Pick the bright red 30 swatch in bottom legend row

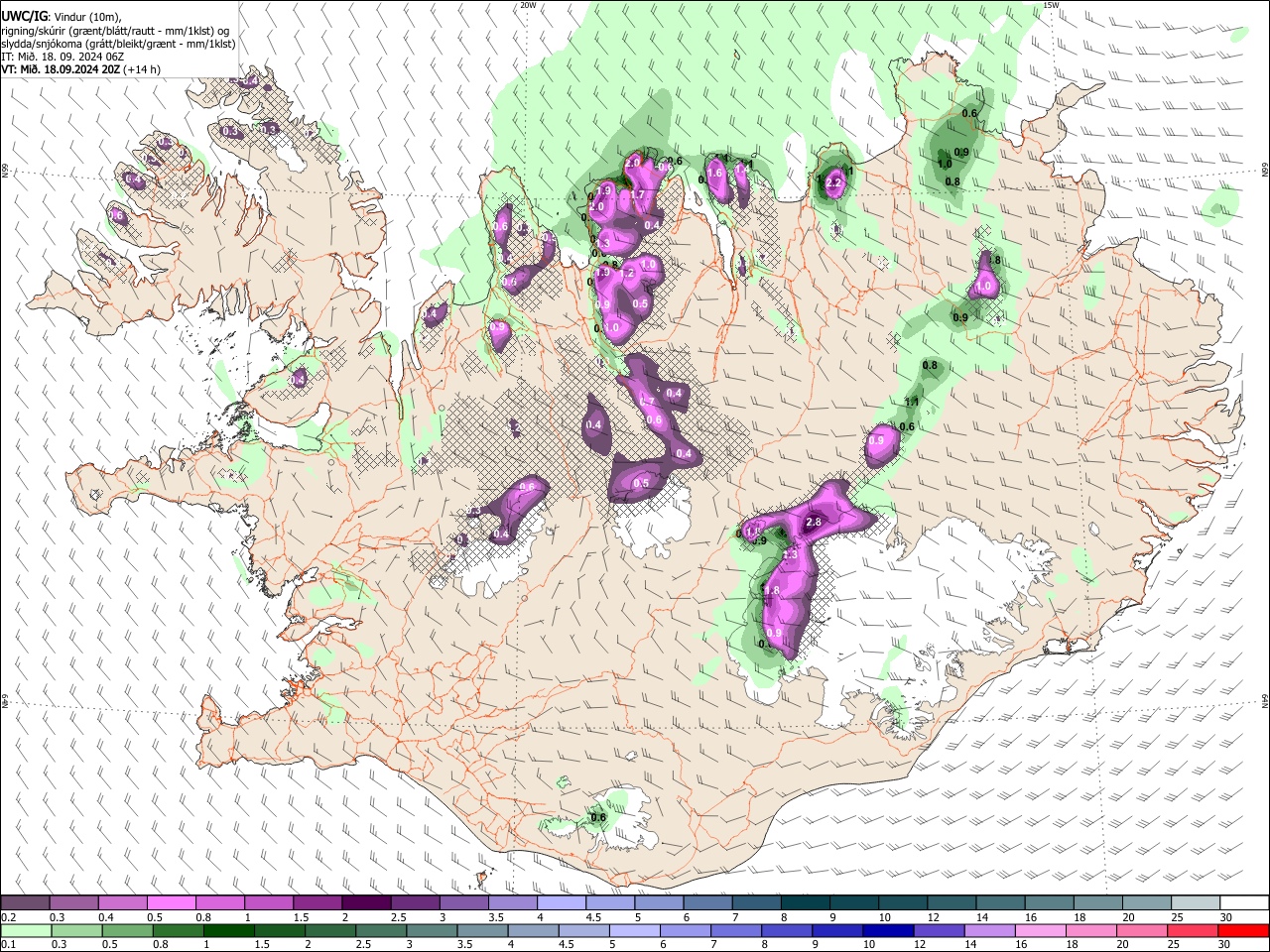(x=1243, y=930)
